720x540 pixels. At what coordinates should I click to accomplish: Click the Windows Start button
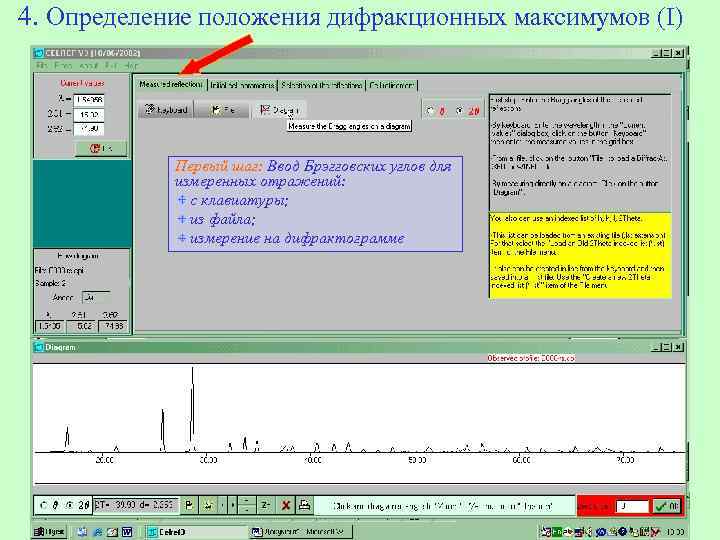click(50, 532)
